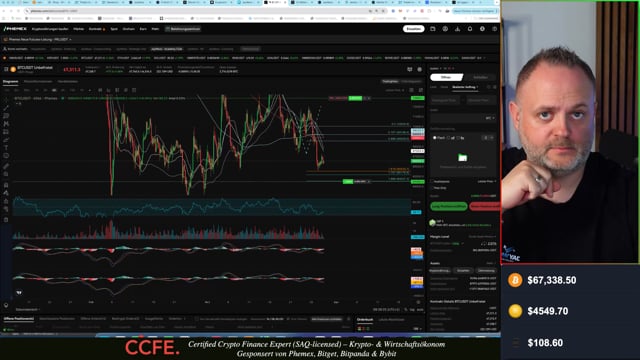This screenshot has height=360, width=640.
Task: Select the ruler measure tool
Action: click(6, 167)
